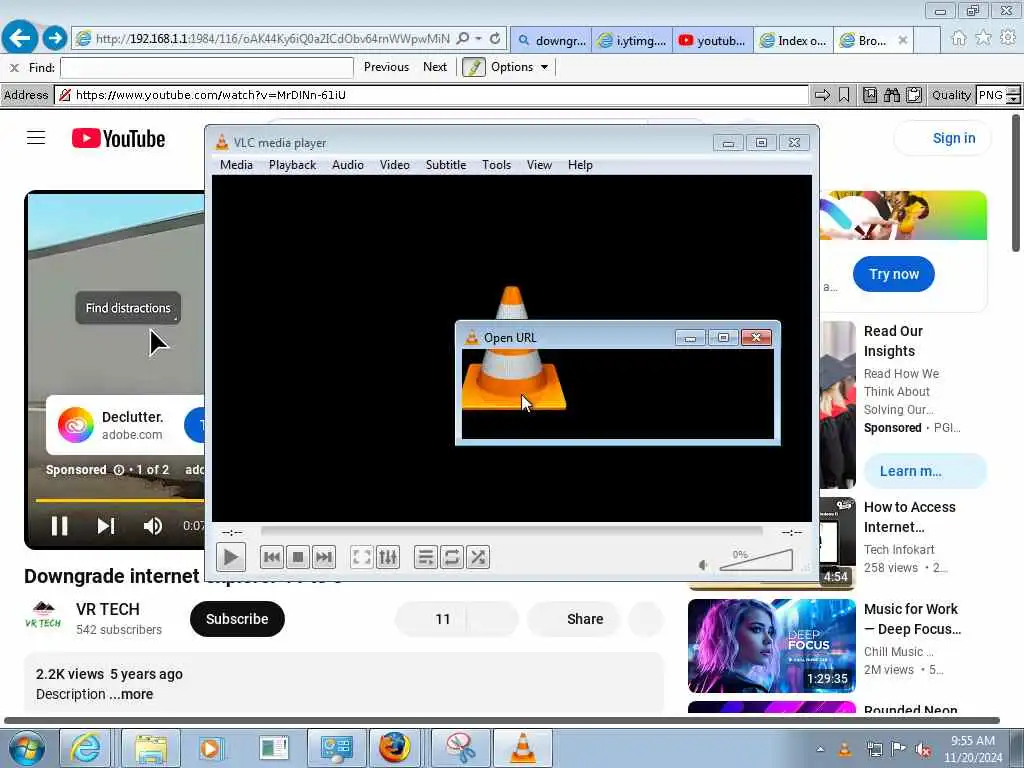Viewport: 1024px width, 768px height.
Task: Open the VLC Tools menu
Action: tap(496, 165)
